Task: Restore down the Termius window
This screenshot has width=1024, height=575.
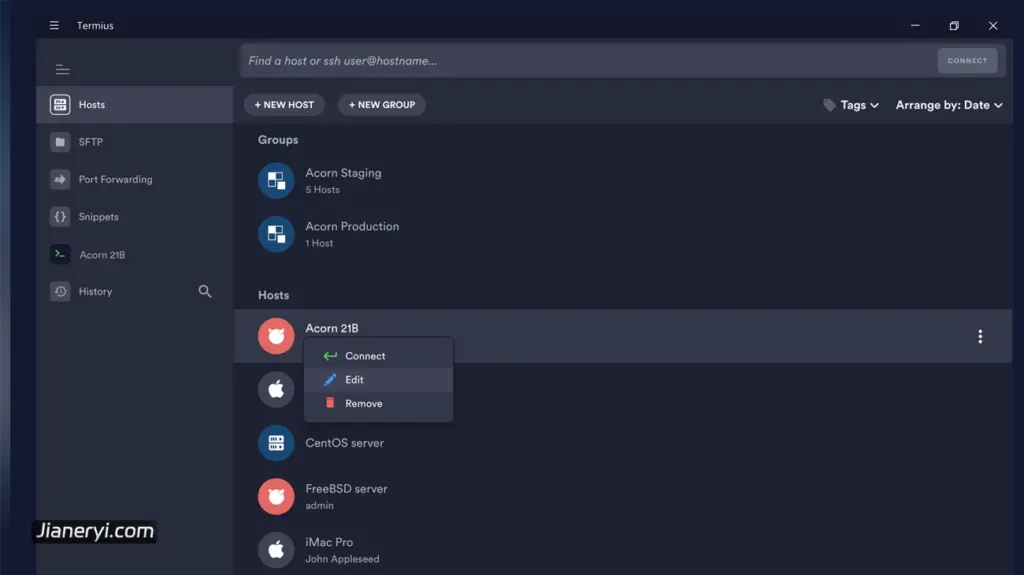Action: (x=954, y=25)
